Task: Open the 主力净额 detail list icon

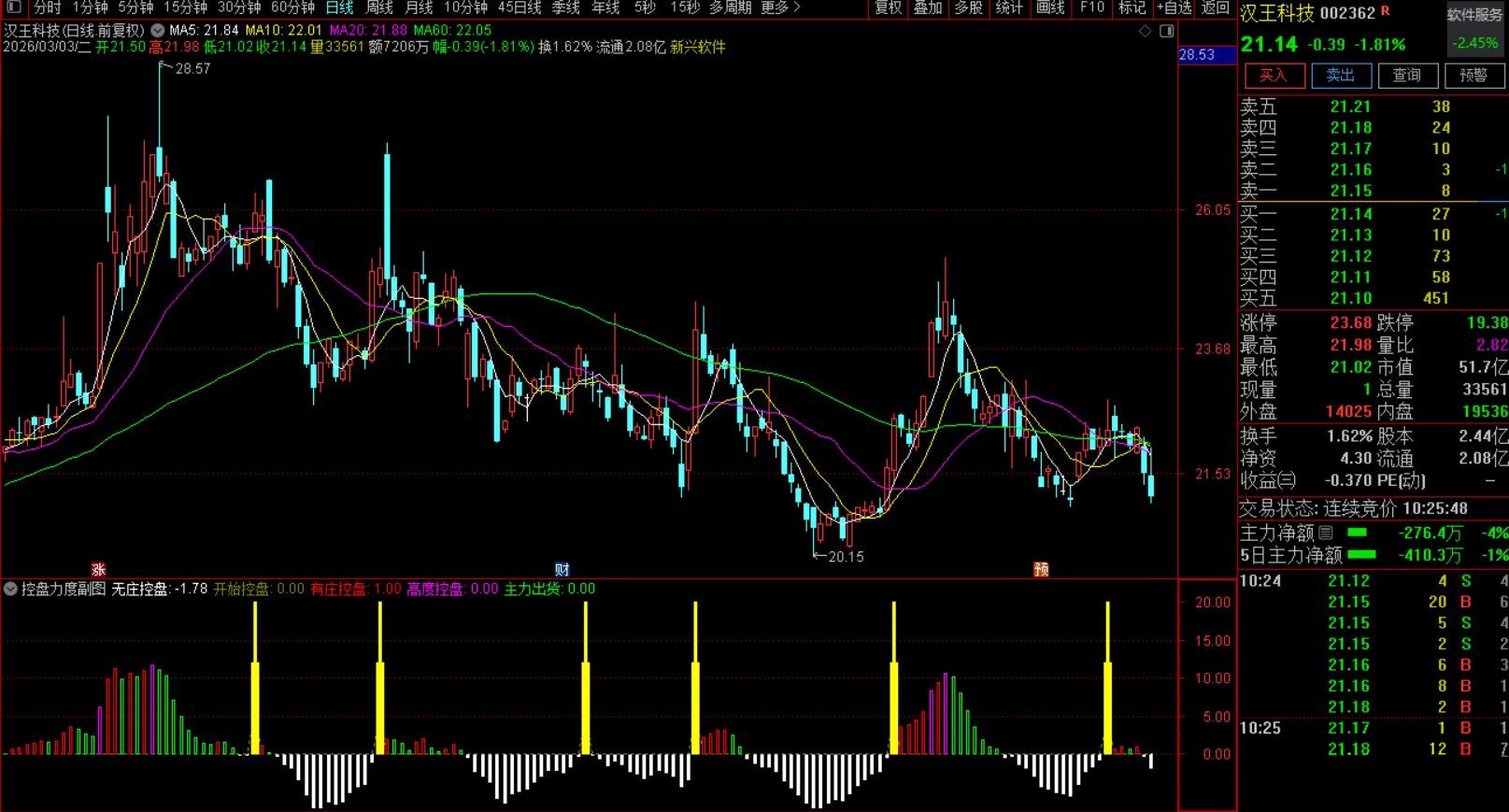Action: coord(1326,533)
